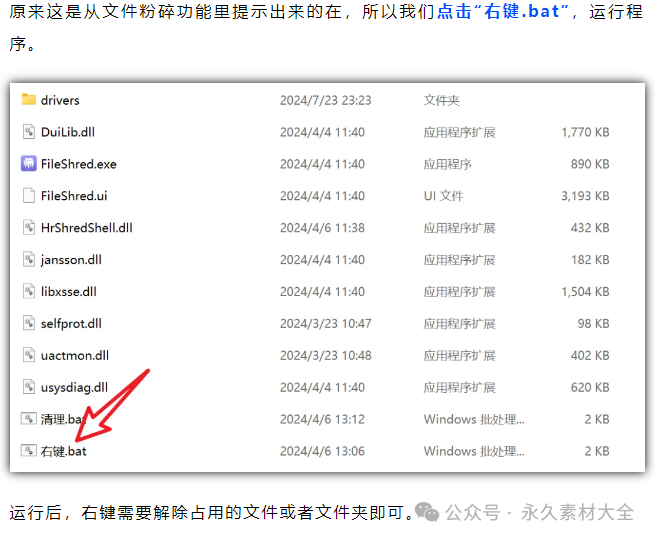Click the 右键.bat batch file icon

[28, 450]
